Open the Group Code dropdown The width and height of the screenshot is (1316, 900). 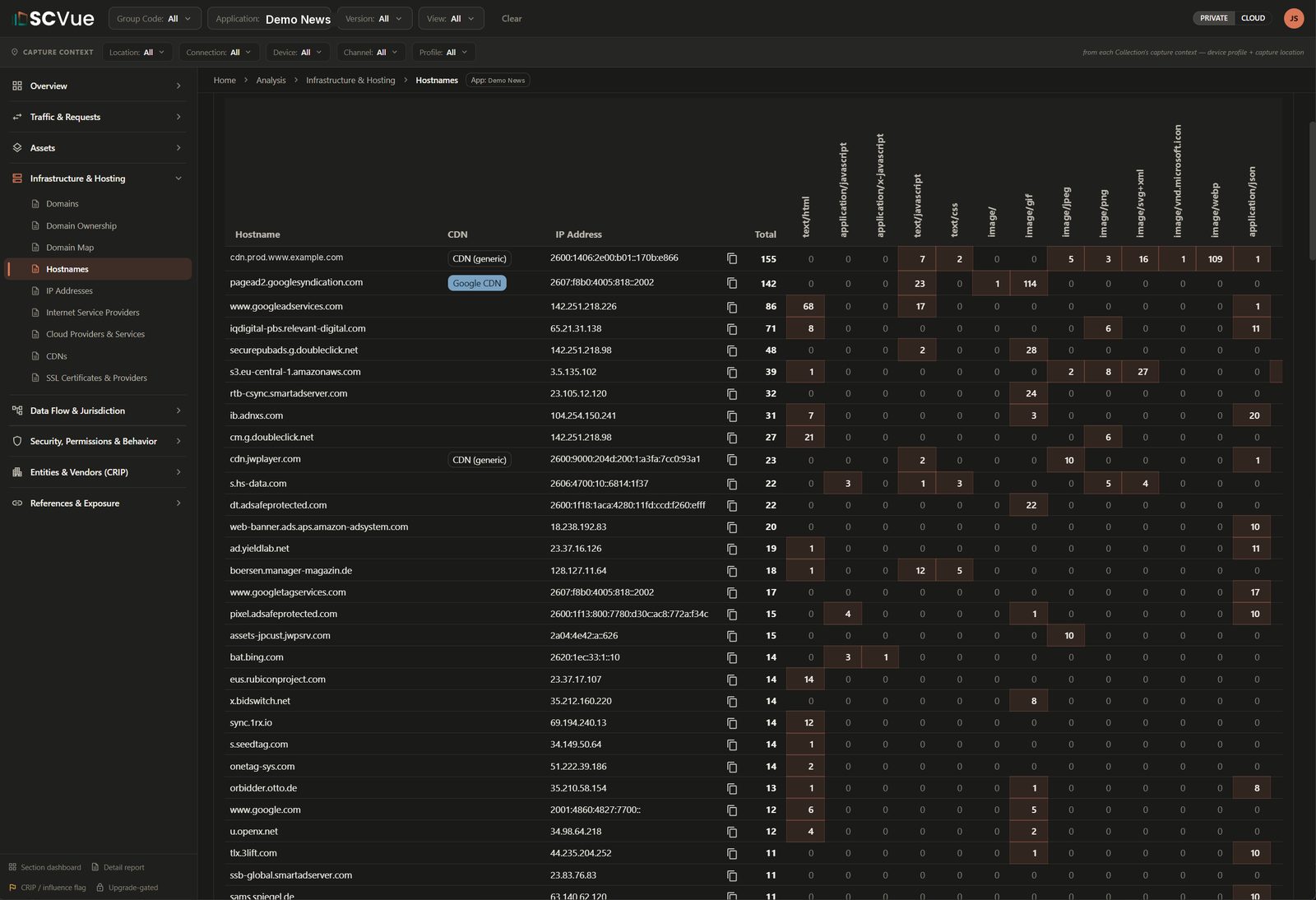[154, 18]
